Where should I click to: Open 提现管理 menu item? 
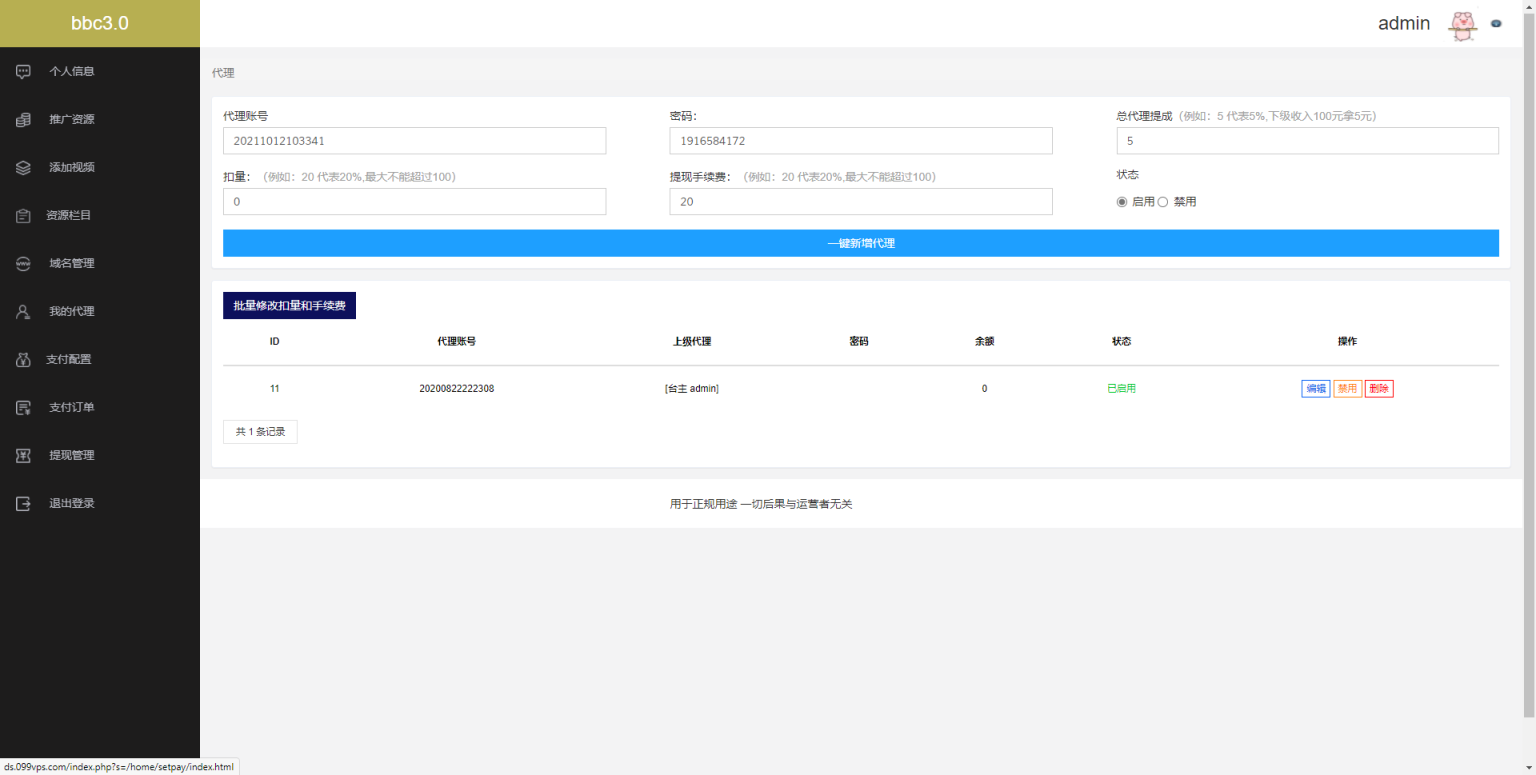71,455
